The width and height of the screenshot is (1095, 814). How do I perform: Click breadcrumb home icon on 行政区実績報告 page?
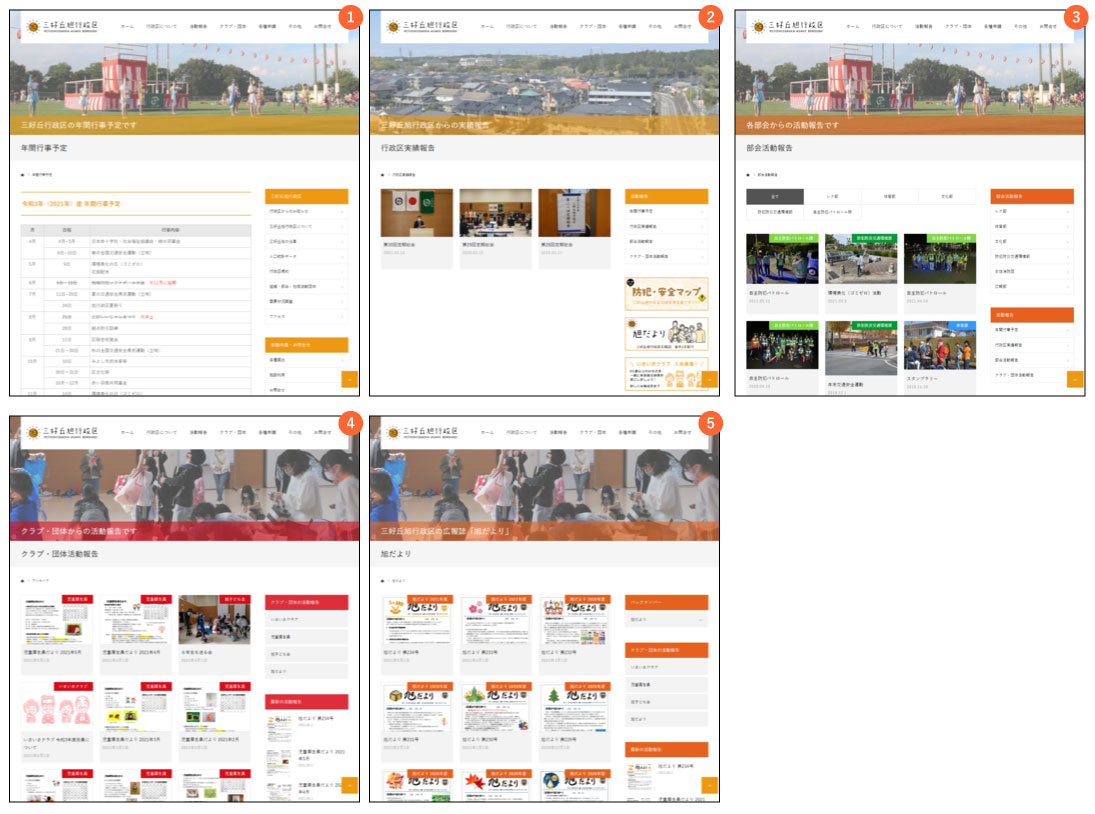point(382,175)
